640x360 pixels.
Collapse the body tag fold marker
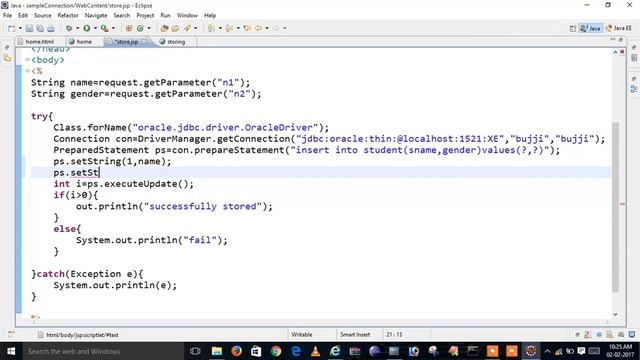(27, 60)
